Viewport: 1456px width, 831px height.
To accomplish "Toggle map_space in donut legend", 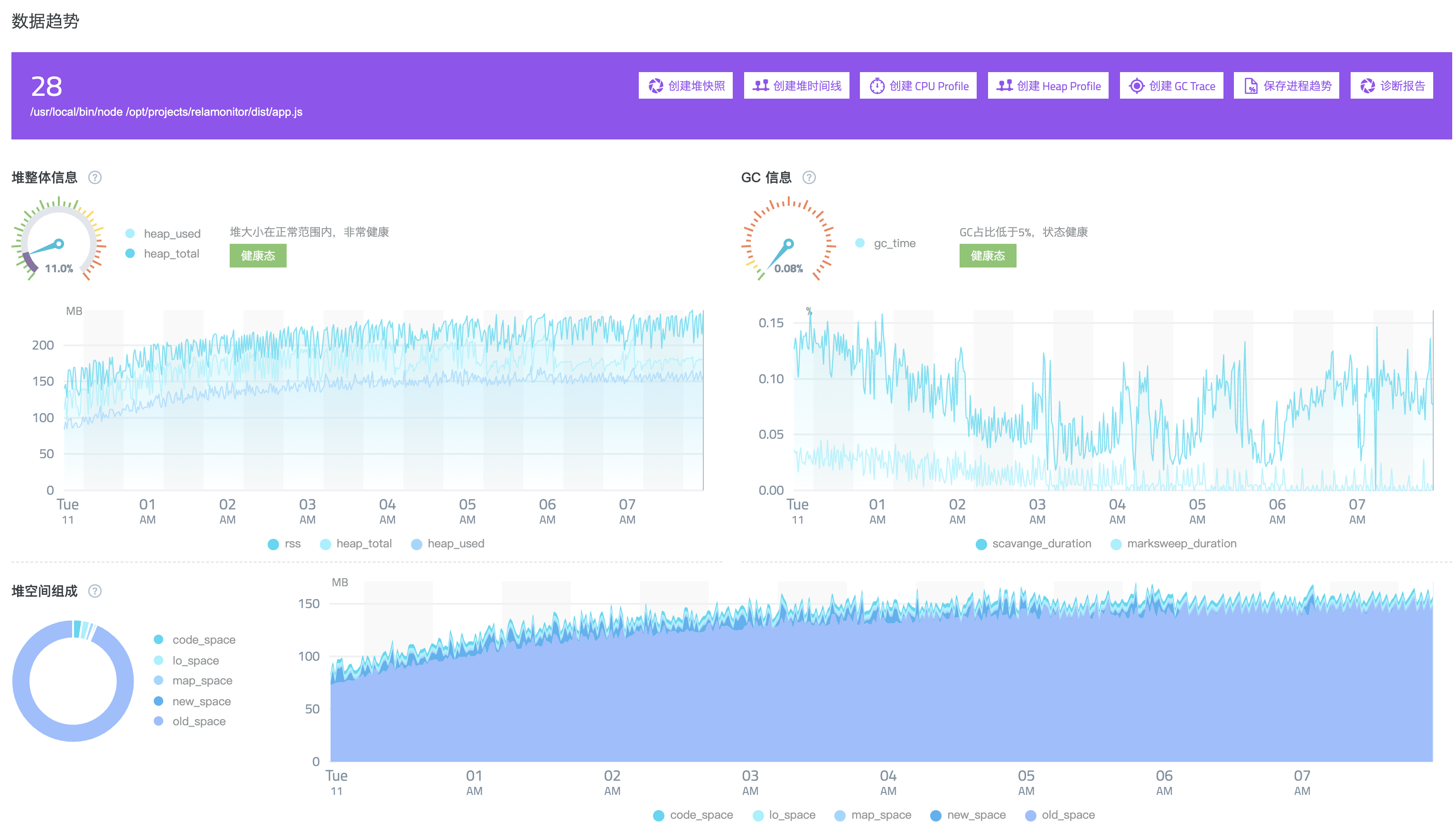I will [x=193, y=680].
